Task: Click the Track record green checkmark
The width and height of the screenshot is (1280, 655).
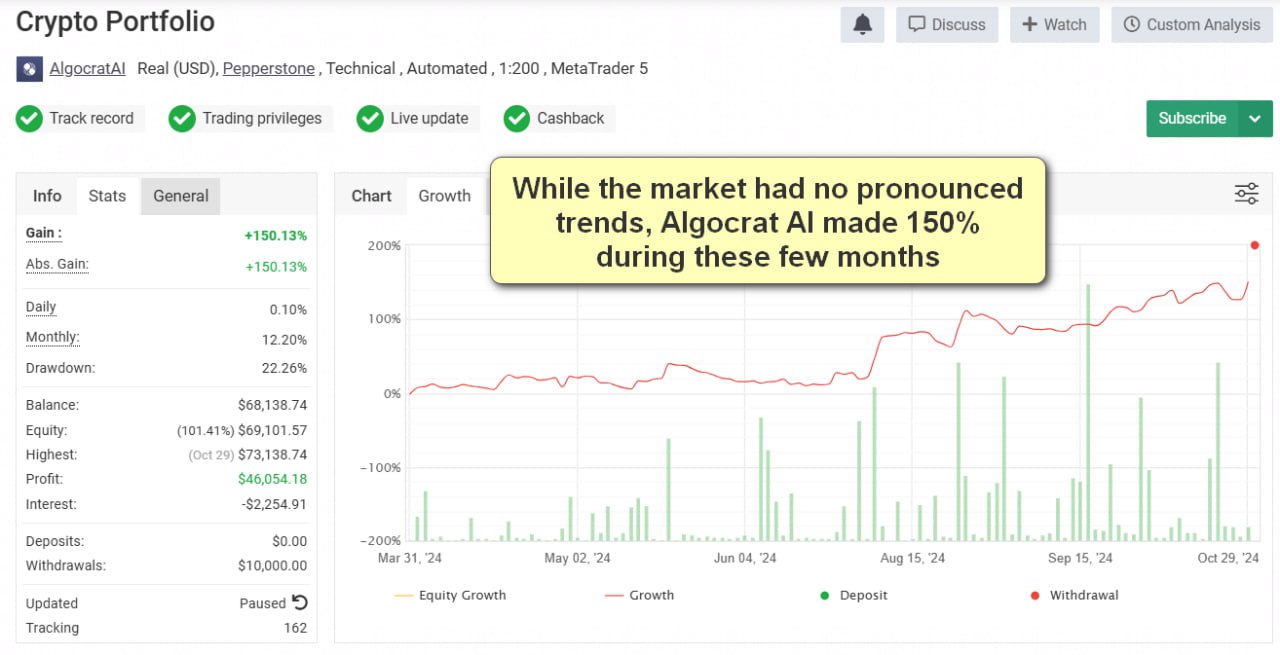Action: pos(29,118)
